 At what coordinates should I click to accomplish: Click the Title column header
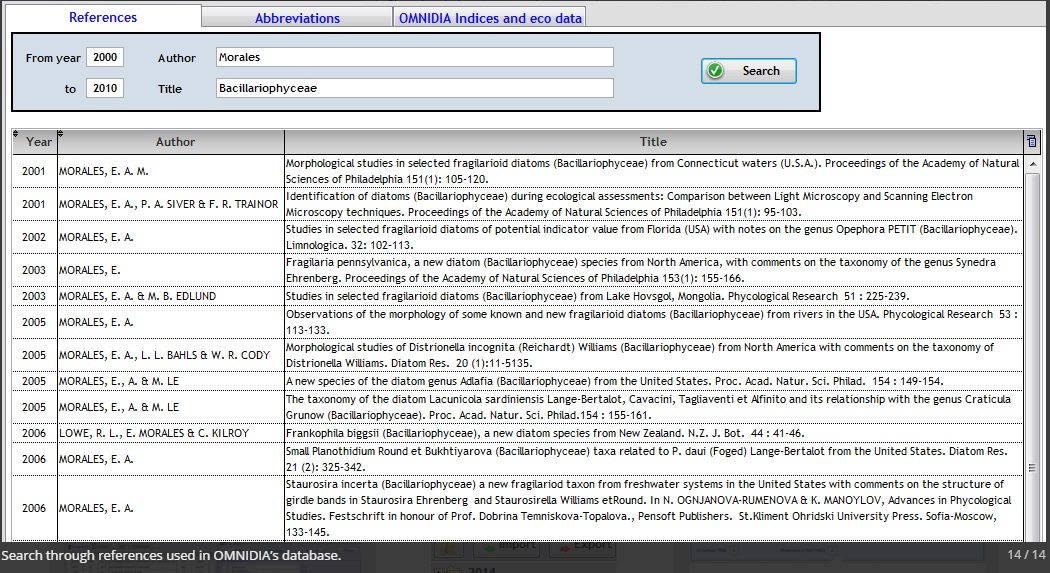(653, 142)
